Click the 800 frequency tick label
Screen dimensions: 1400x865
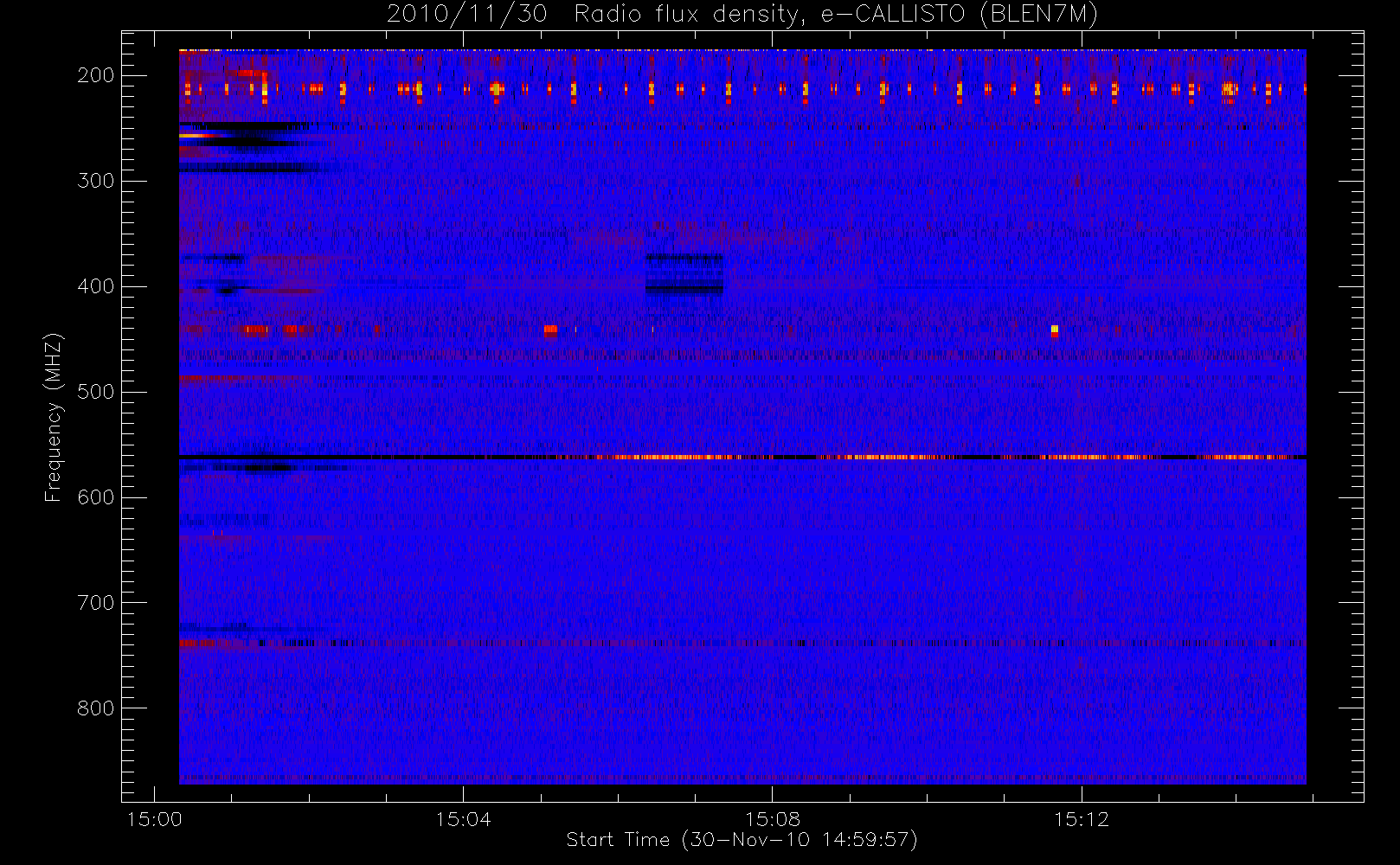pyautogui.click(x=95, y=708)
